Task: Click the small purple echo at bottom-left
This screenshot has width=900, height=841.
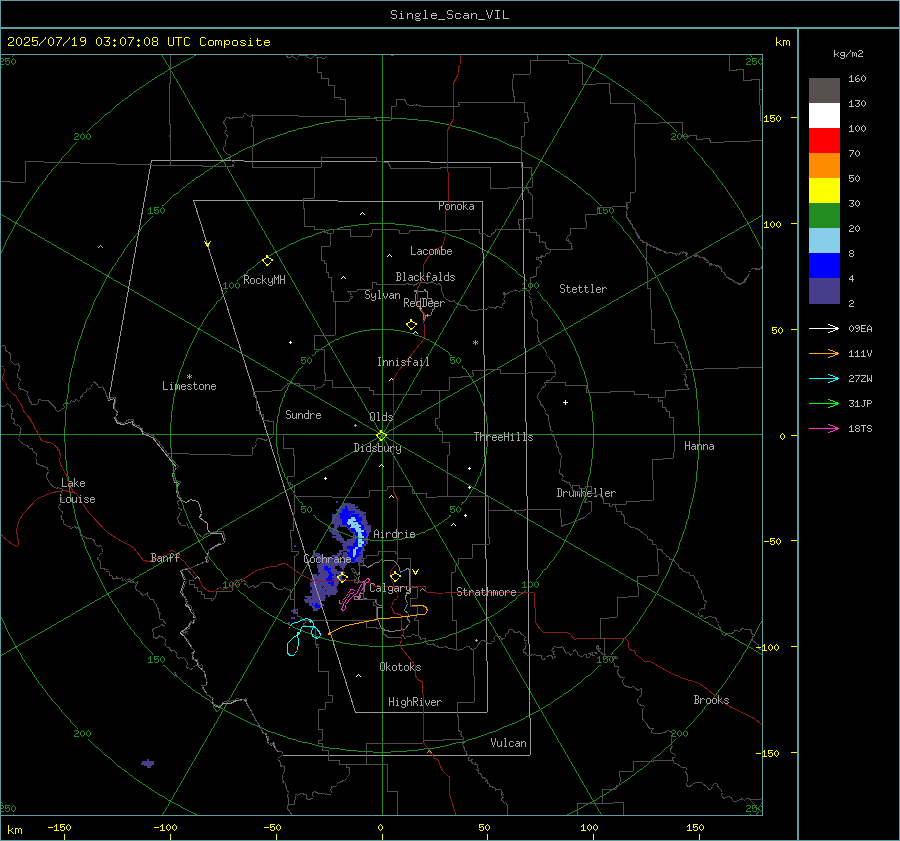Action: (x=148, y=764)
